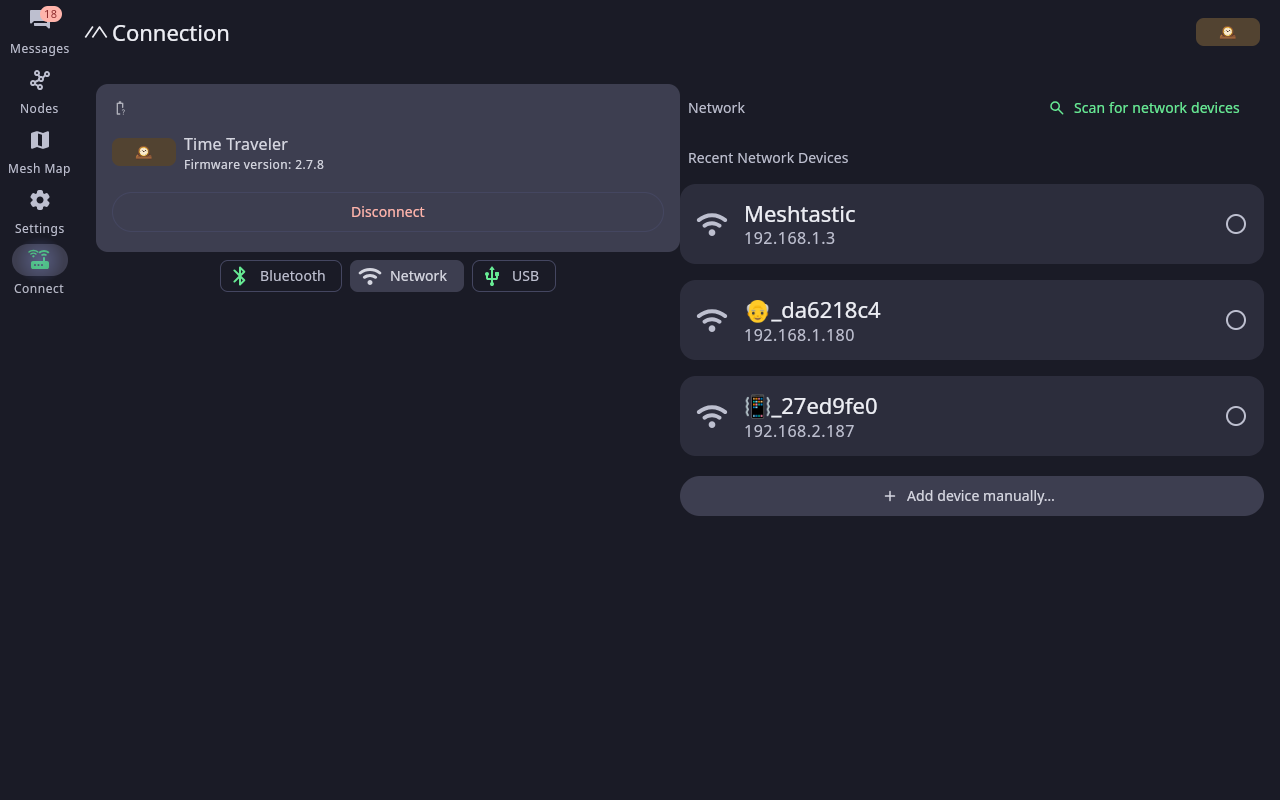Switch to the Bluetooth connection tab
1280x800 pixels.
click(281, 276)
